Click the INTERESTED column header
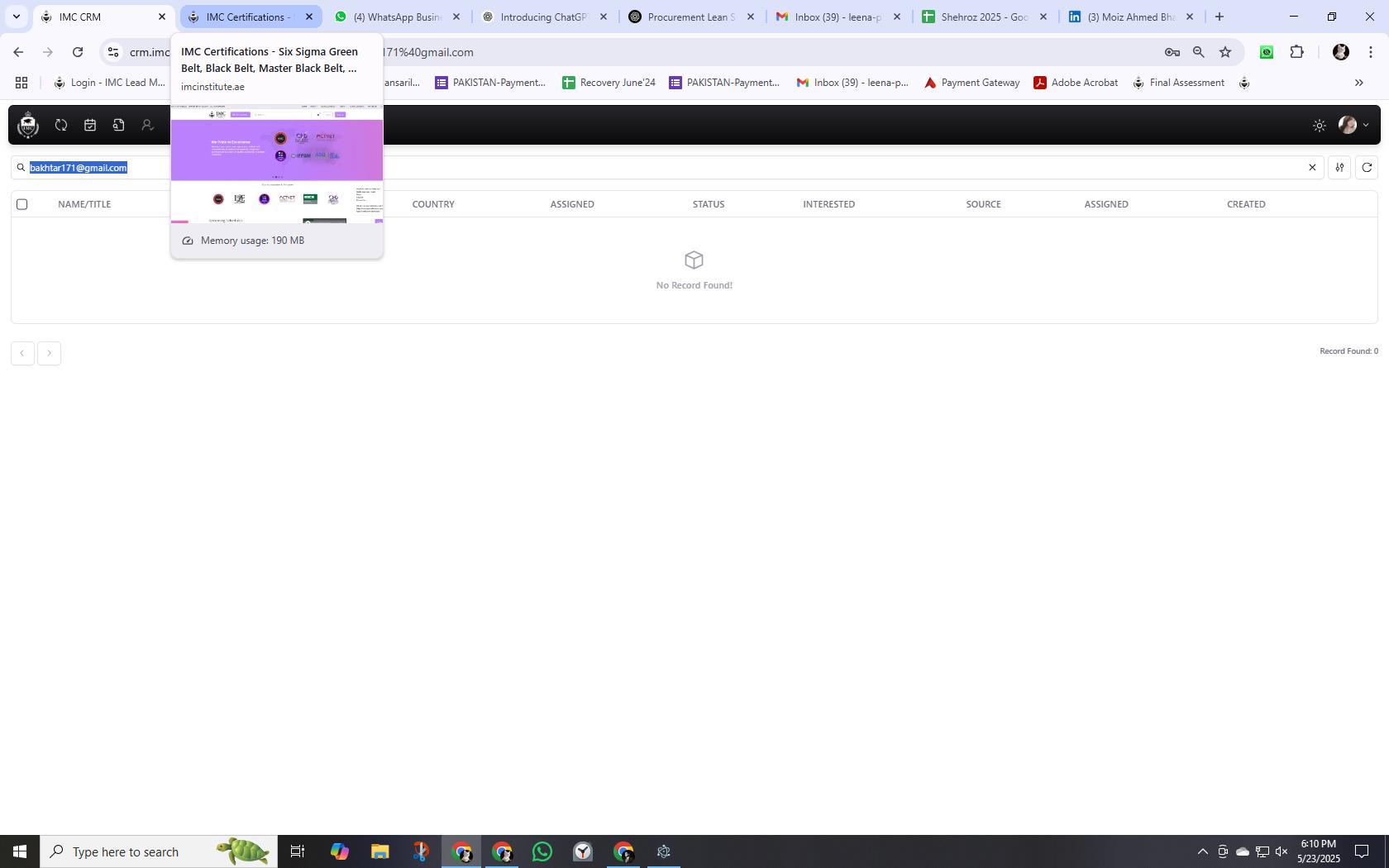 [828, 204]
